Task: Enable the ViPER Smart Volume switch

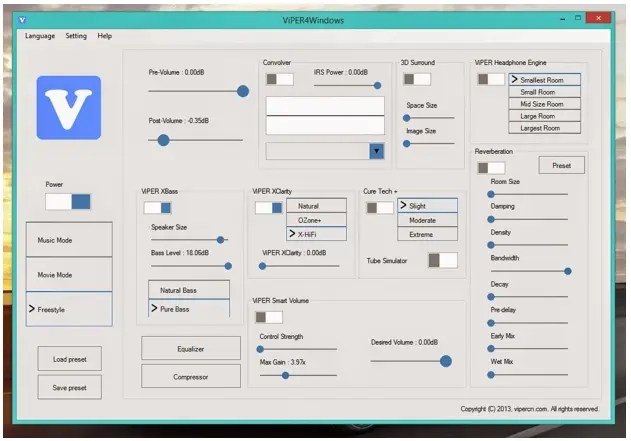Action: click(268, 317)
